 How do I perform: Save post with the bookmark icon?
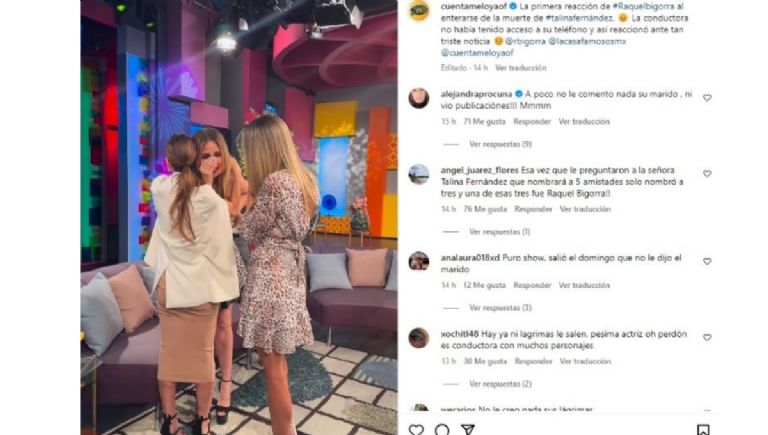(703, 430)
